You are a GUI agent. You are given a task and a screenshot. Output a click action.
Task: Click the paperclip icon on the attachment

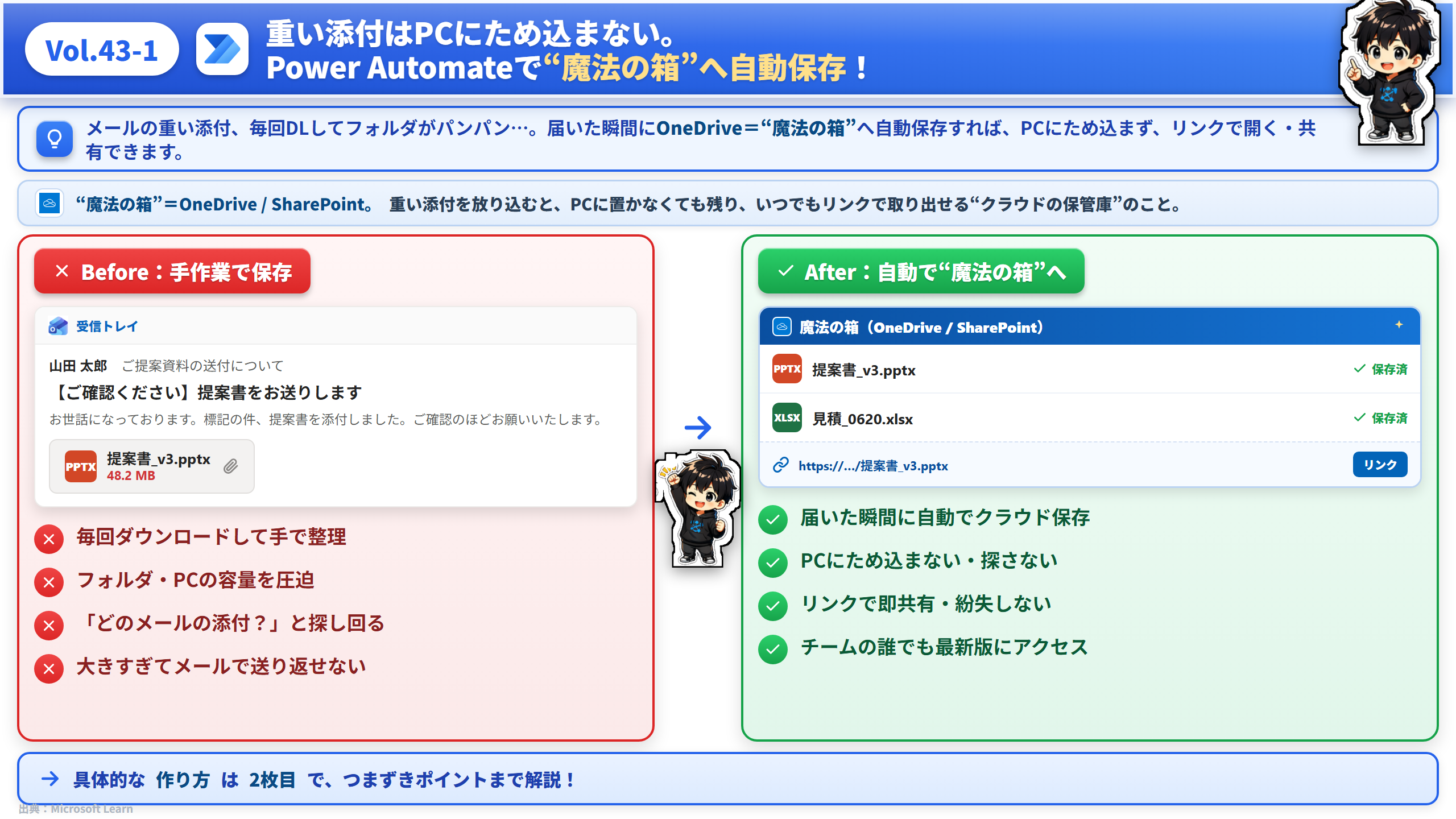230,466
